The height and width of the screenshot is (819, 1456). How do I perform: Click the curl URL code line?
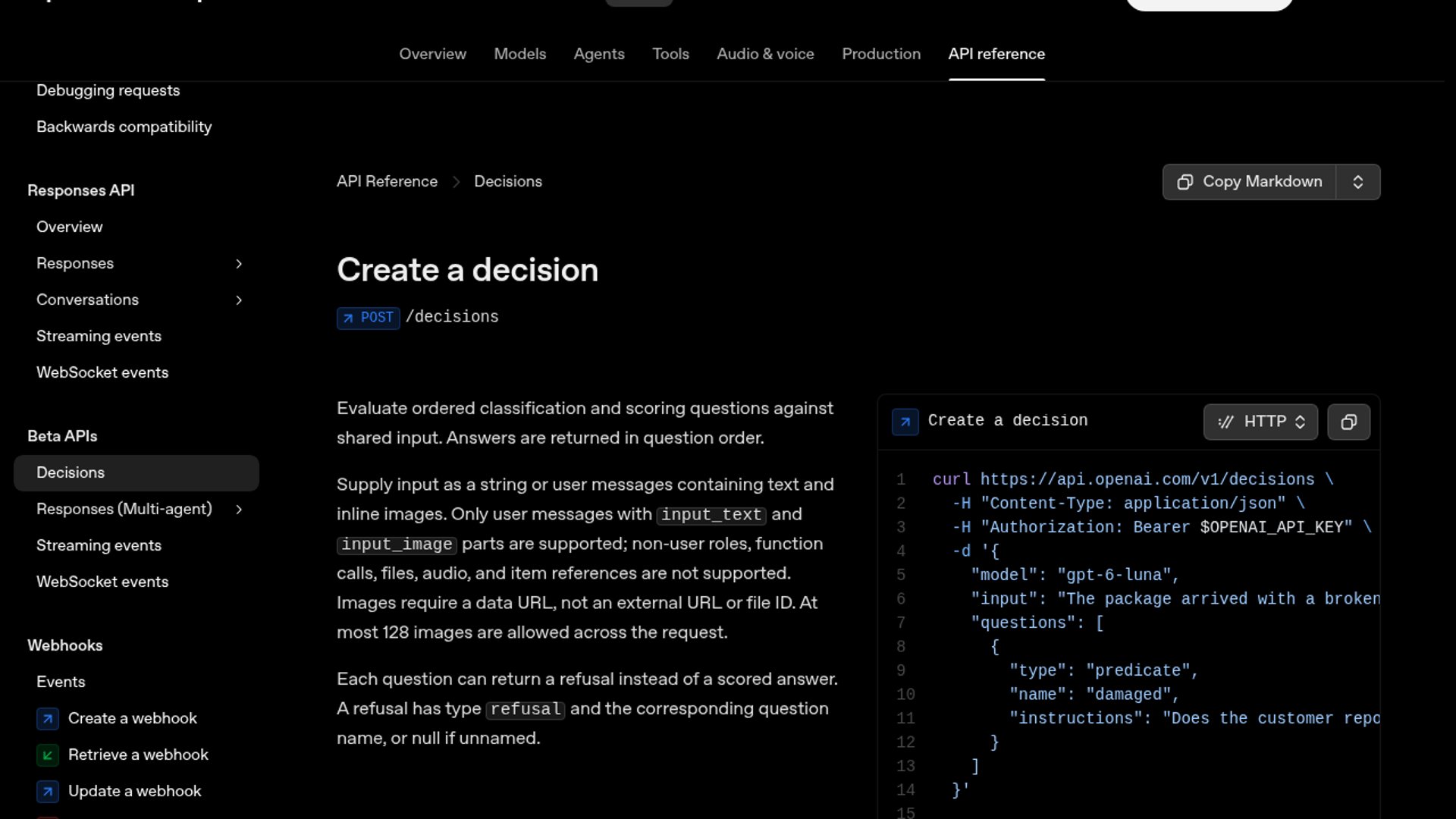click(1133, 479)
